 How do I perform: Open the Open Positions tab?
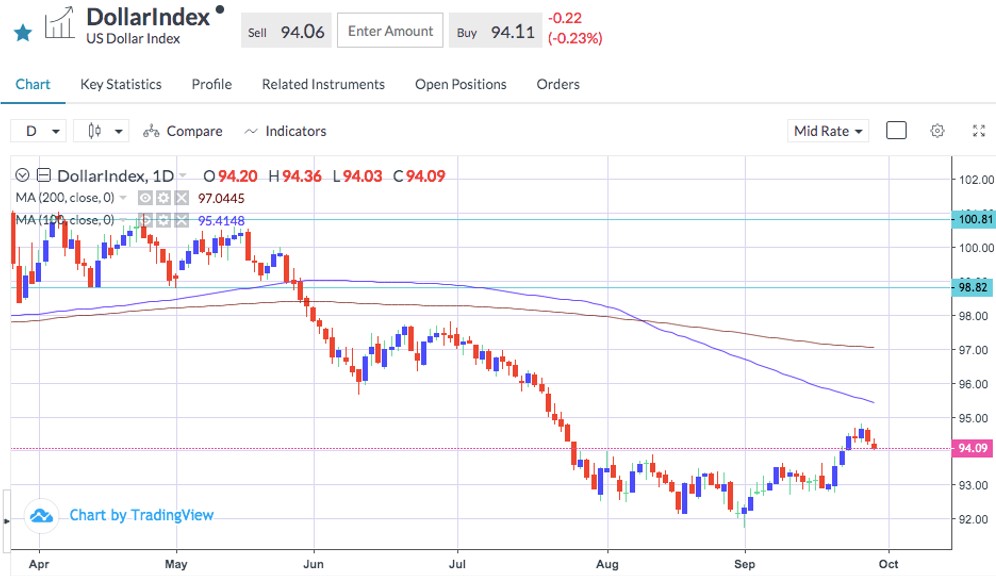point(461,84)
